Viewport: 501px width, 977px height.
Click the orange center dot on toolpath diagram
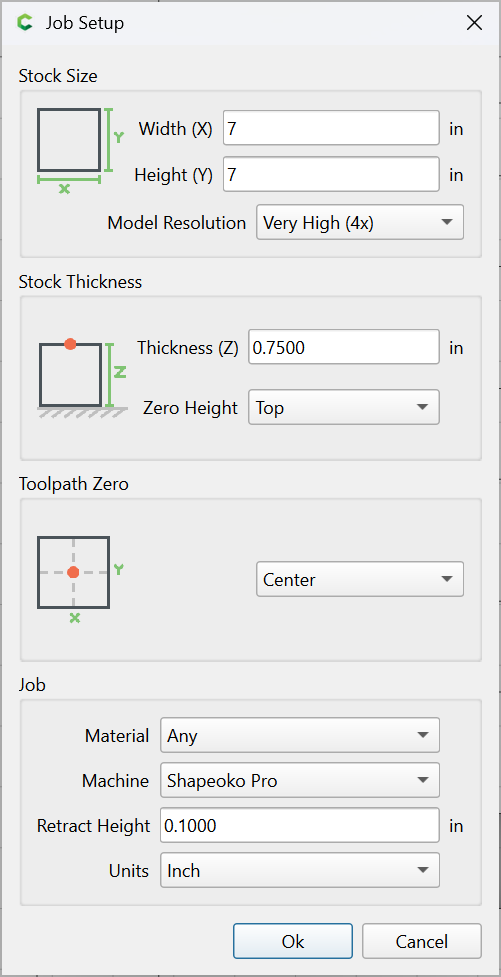pos(74,572)
